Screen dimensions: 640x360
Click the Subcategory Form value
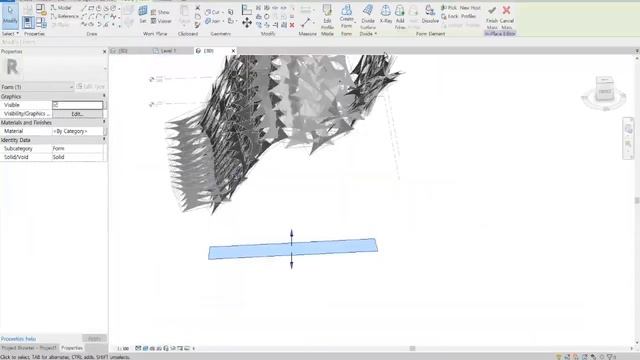(78, 149)
